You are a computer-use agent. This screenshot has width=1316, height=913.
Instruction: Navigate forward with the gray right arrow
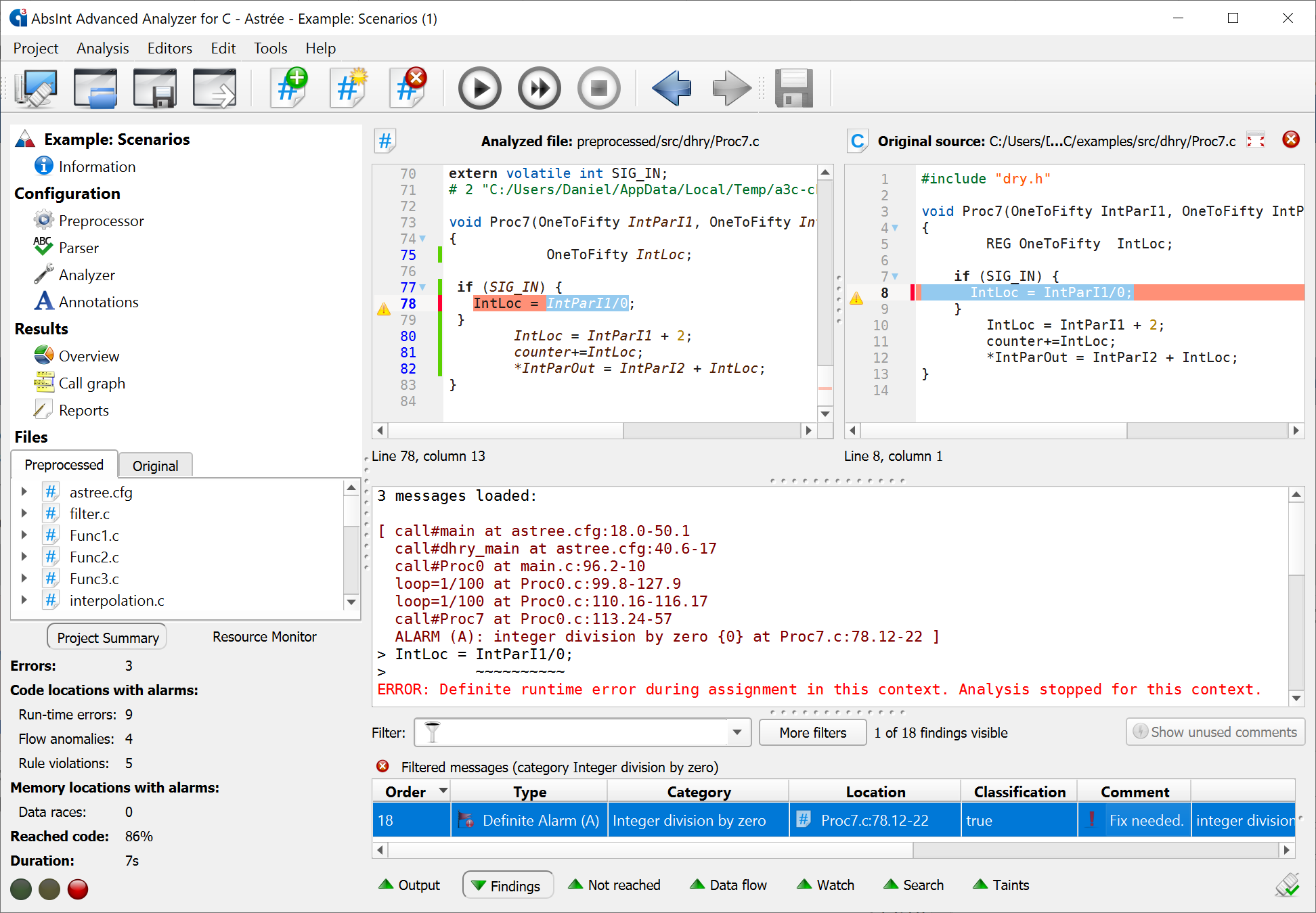tap(732, 88)
